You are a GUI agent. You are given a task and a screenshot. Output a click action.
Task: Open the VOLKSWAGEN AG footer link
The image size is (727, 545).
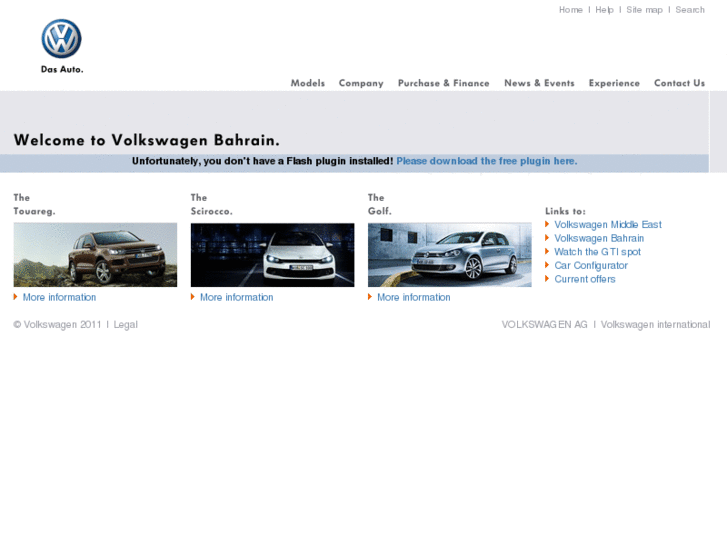click(544, 325)
